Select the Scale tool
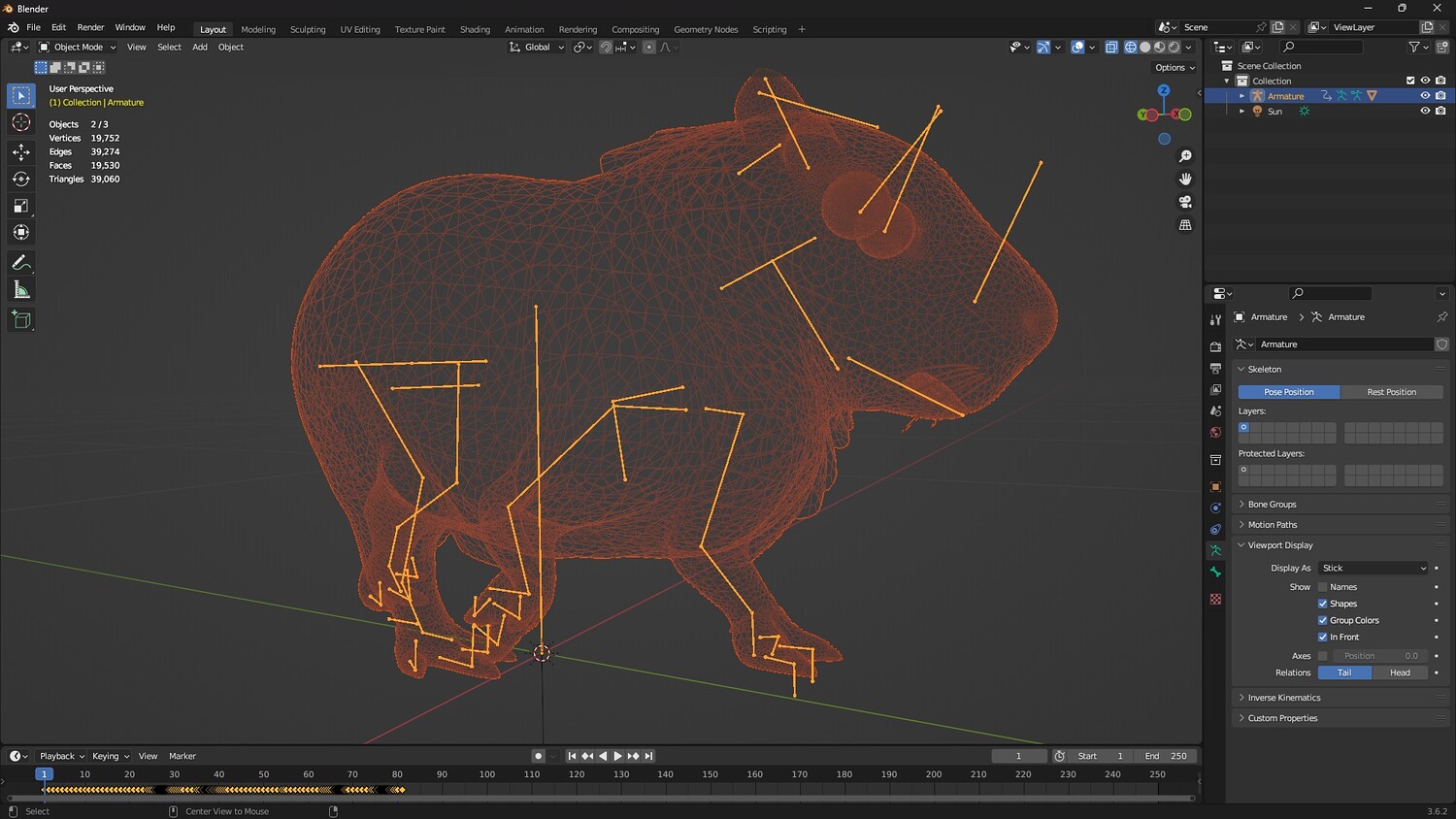 [x=21, y=206]
